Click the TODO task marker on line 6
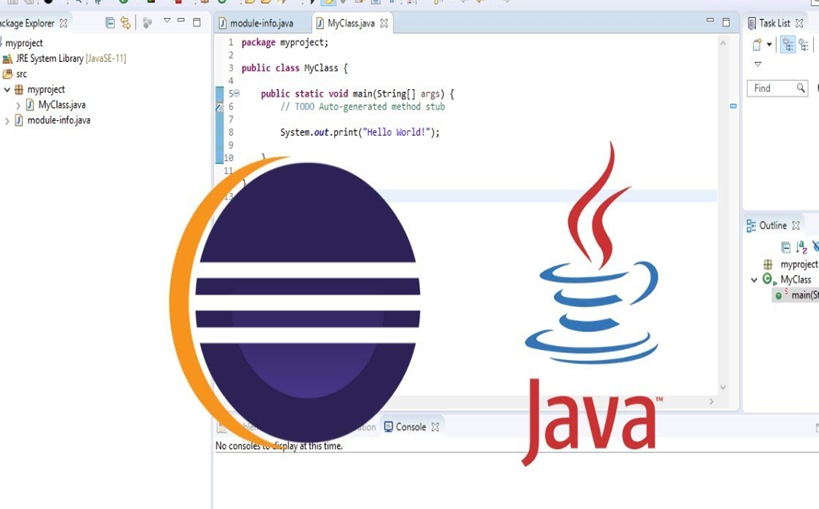Screen dimensions: 819x509 pyautogui.click(x=219, y=107)
